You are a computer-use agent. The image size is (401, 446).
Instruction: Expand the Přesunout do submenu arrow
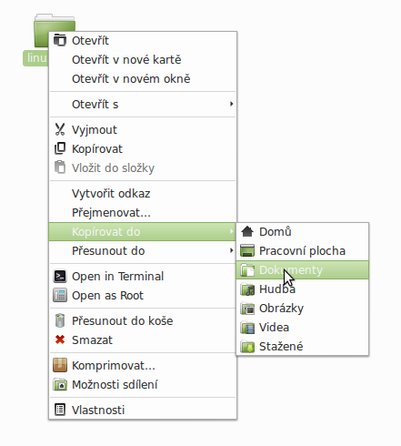231,250
